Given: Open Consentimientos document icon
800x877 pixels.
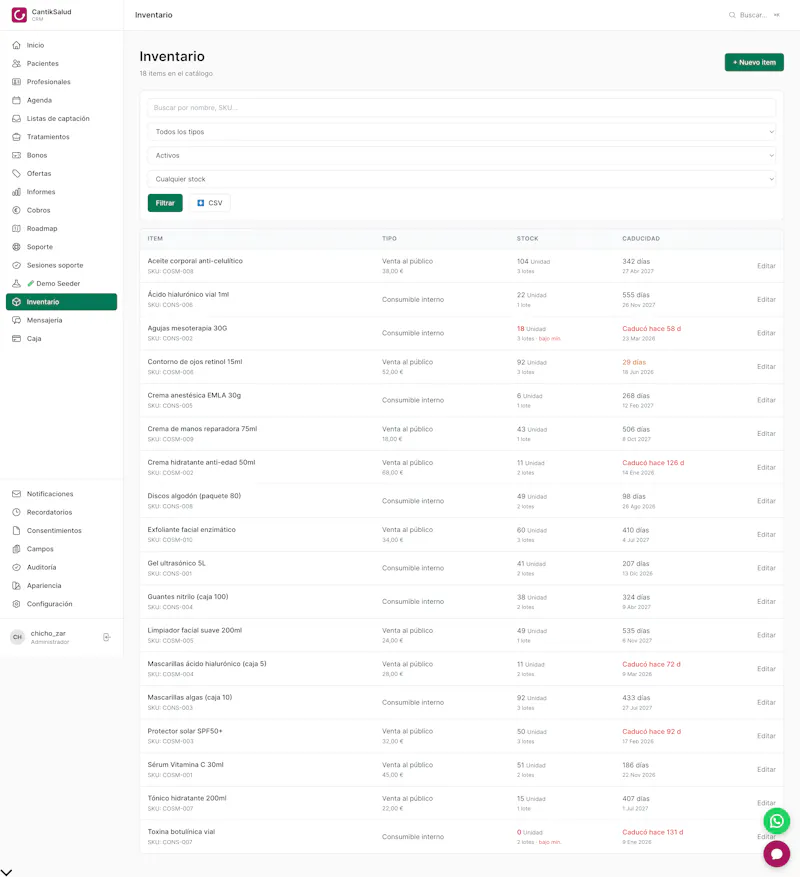Looking at the screenshot, I should [x=16, y=530].
